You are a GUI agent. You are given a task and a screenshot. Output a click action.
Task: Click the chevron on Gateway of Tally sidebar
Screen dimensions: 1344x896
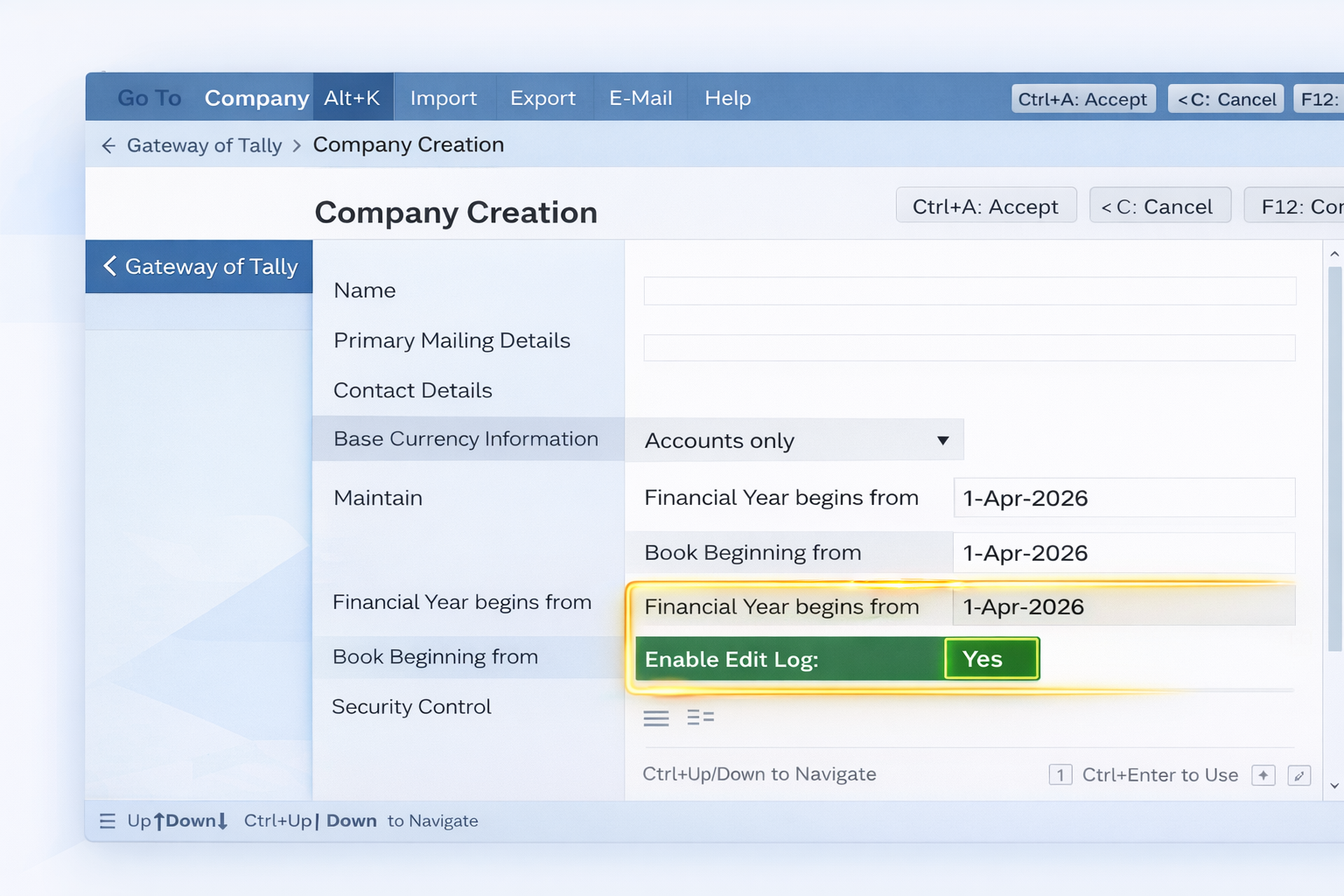110,266
